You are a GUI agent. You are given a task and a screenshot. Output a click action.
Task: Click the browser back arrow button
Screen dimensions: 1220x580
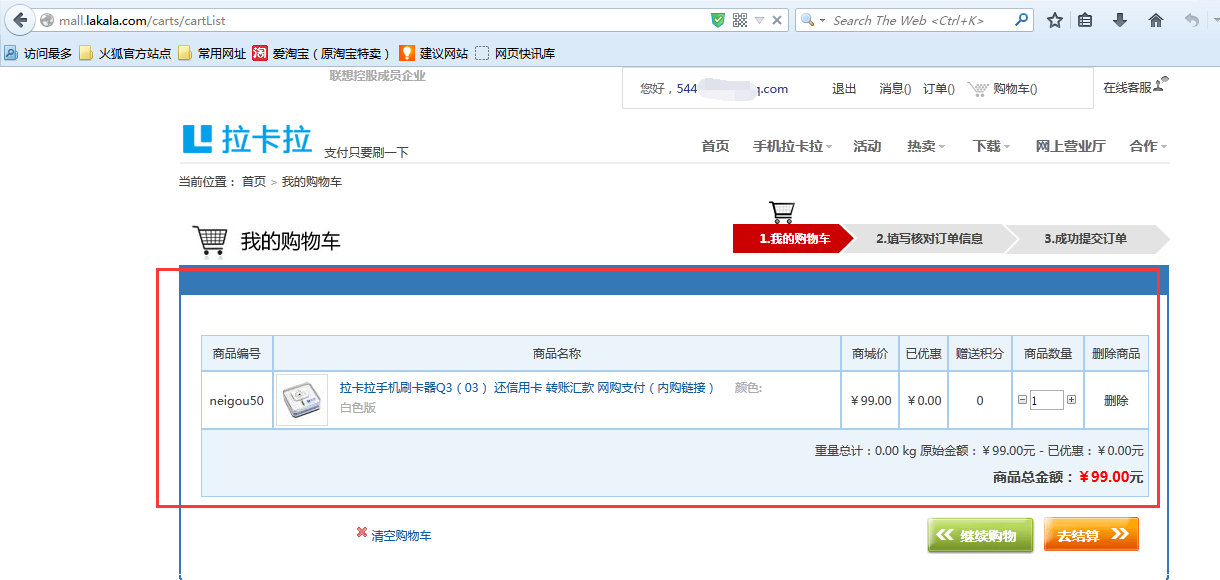(x=20, y=20)
